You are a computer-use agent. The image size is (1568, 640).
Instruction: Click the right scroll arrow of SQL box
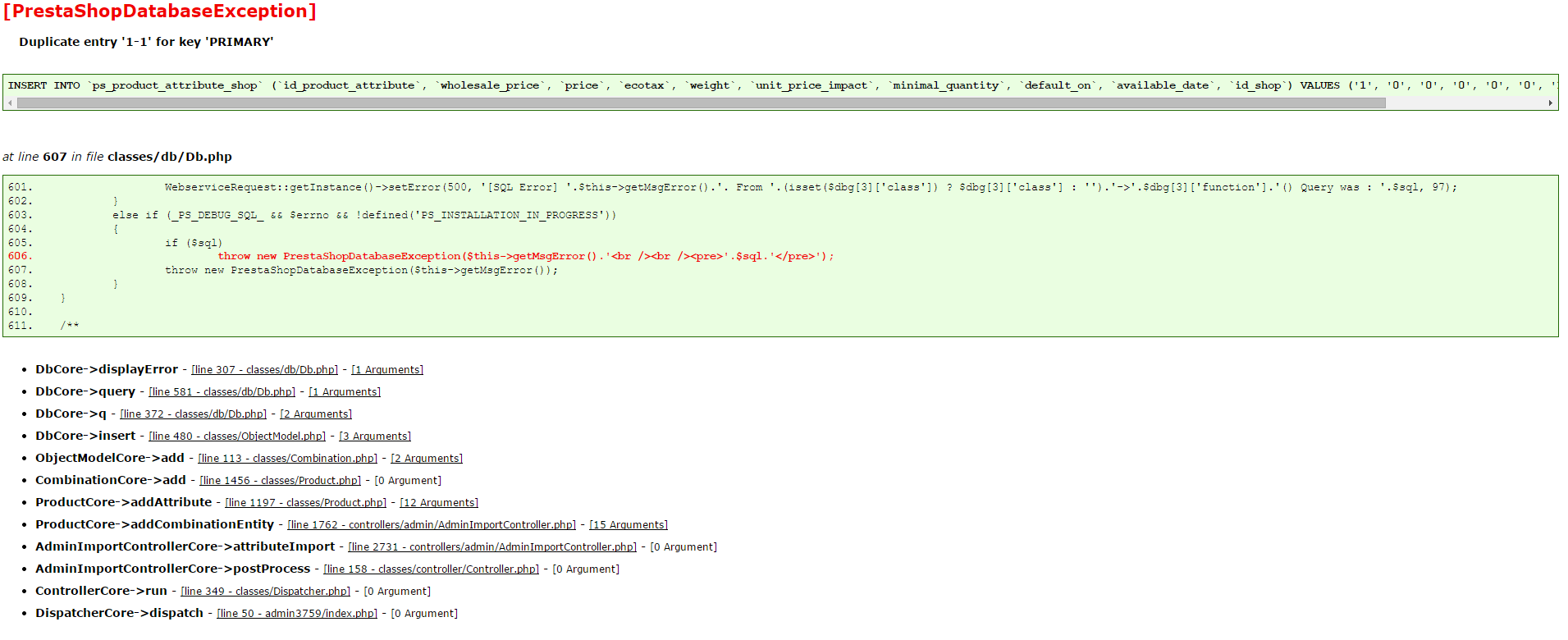(1551, 103)
